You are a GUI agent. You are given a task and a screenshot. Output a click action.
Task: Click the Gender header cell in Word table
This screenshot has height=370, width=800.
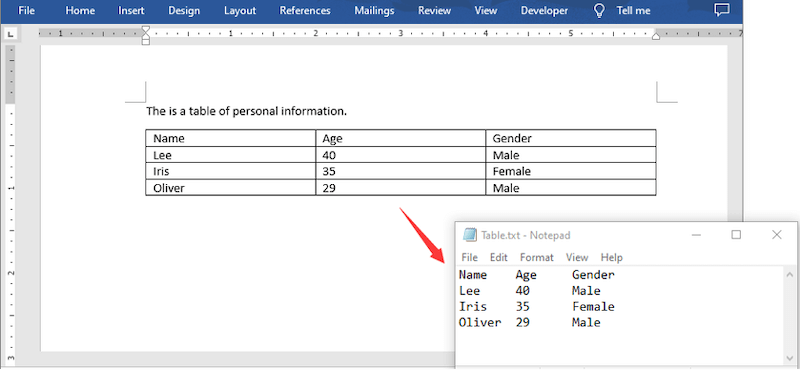[x=571, y=138]
